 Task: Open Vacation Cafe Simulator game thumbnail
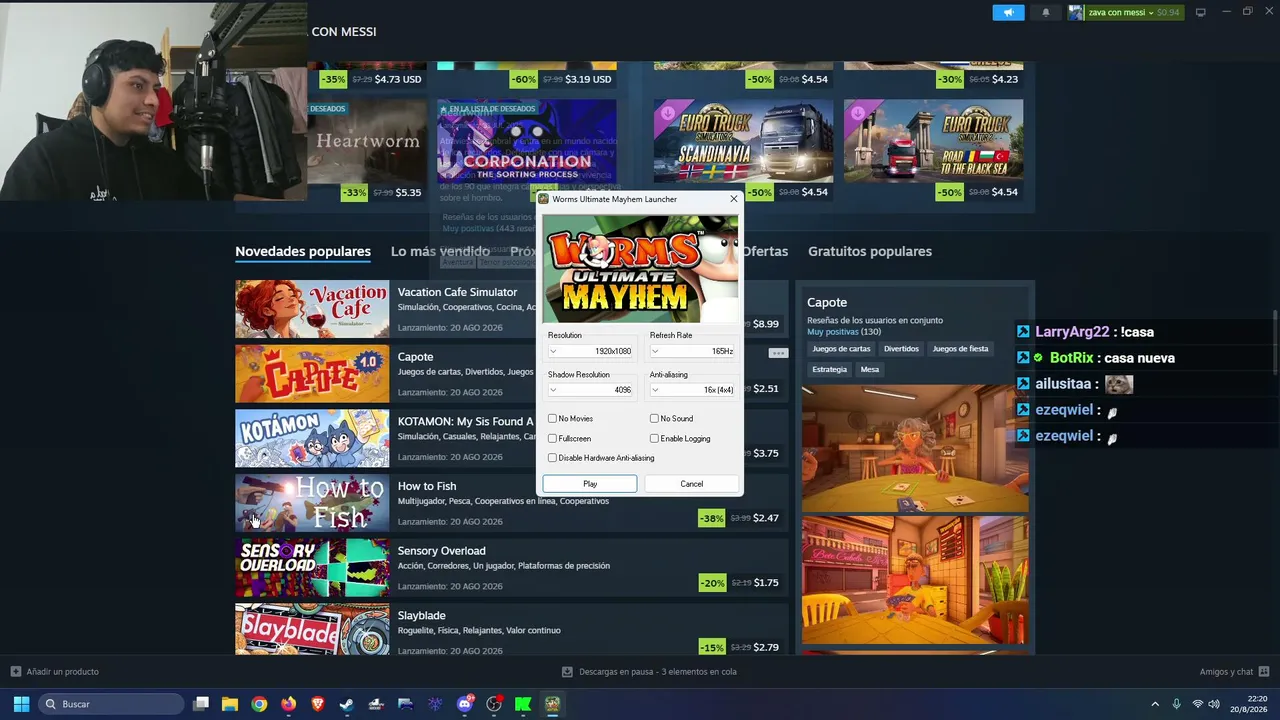point(312,309)
